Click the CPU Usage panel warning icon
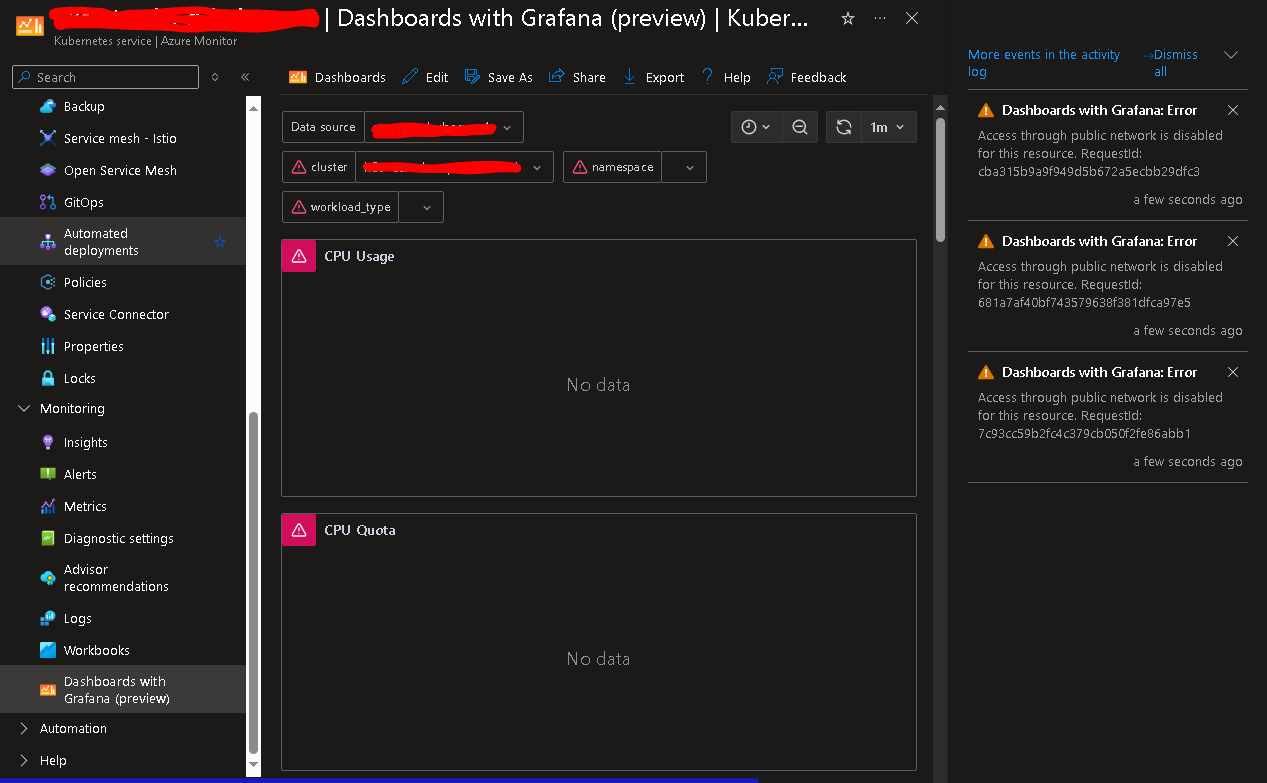 (x=299, y=256)
